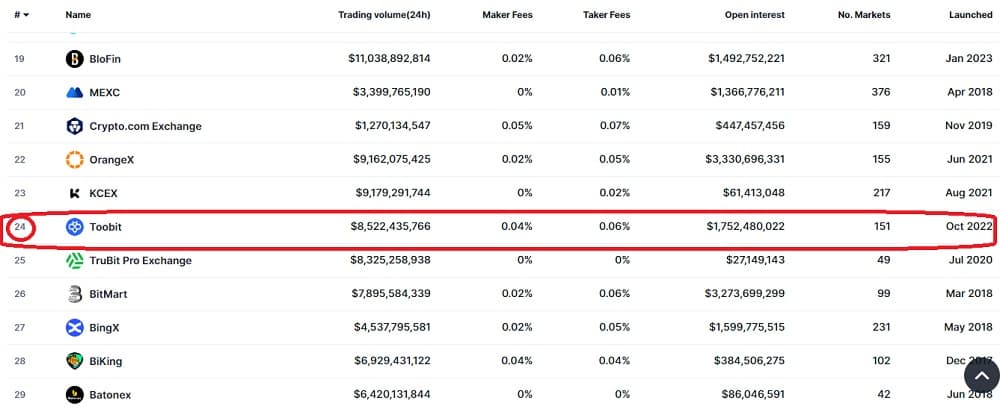Sort table by Trading volume(24h) header
The height and width of the screenshot is (409, 1000).
click(x=384, y=15)
